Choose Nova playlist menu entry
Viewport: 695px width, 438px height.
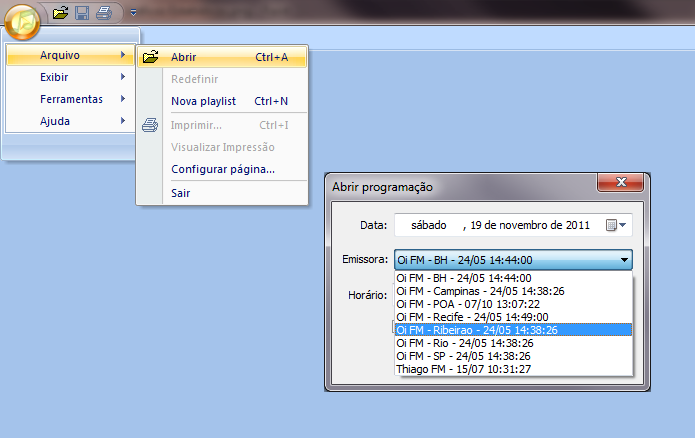(222, 101)
